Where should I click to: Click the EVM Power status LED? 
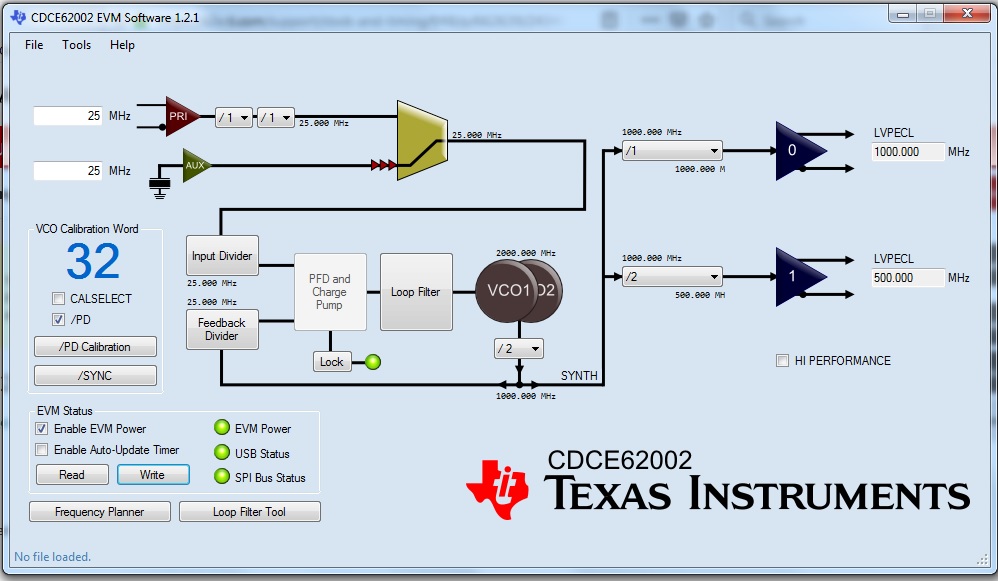tap(221, 428)
